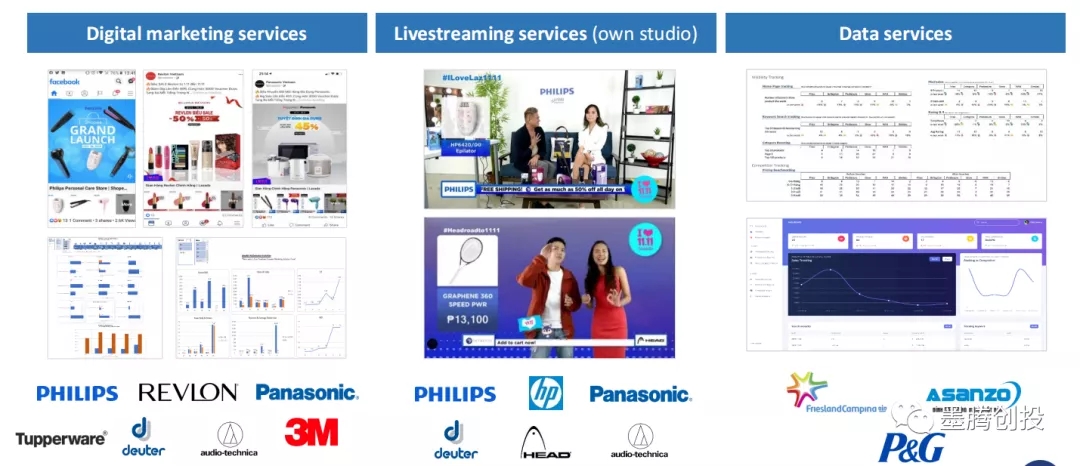Select the Livestreaming services header
Viewport: 1080px width, 466px height.
pos(546,32)
